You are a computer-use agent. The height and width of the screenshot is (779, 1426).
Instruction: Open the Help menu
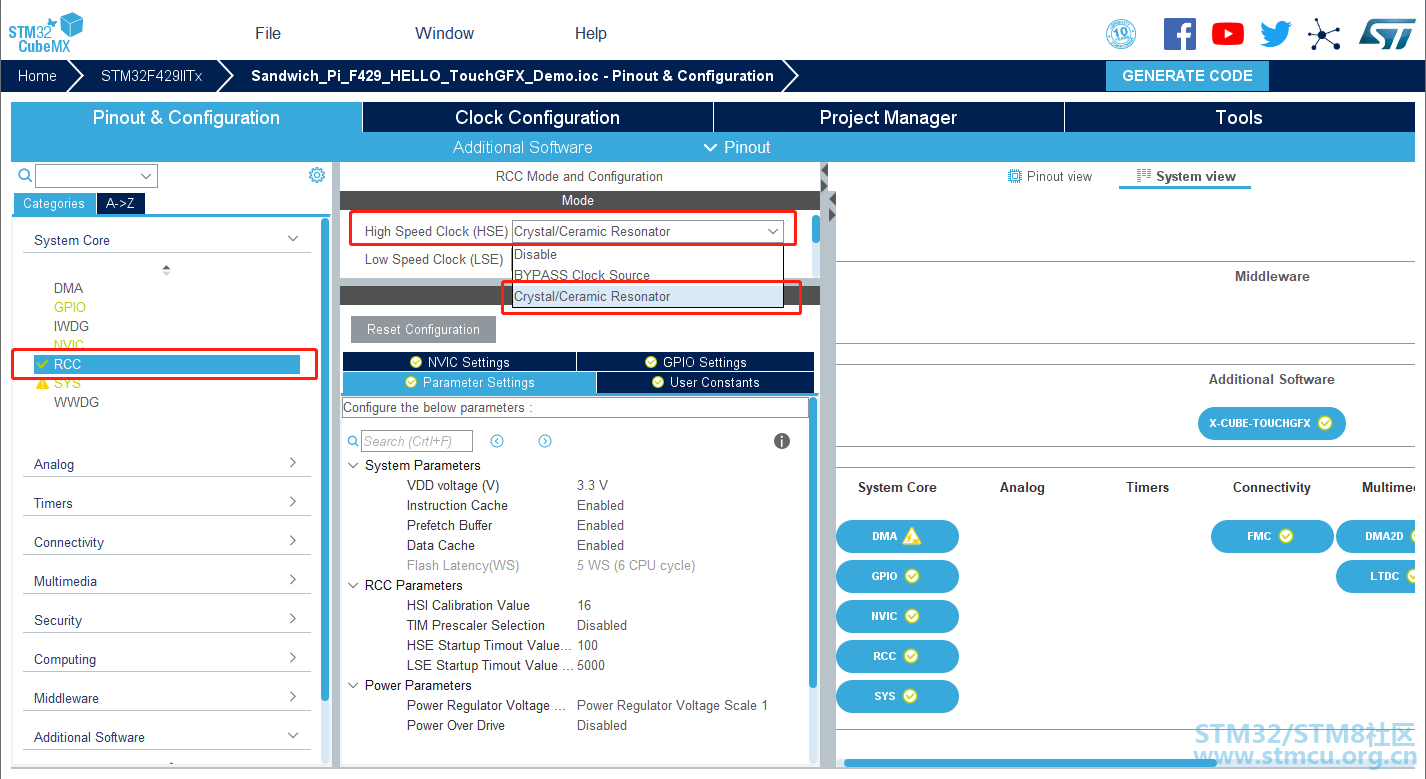pyautogui.click(x=591, y=33)
